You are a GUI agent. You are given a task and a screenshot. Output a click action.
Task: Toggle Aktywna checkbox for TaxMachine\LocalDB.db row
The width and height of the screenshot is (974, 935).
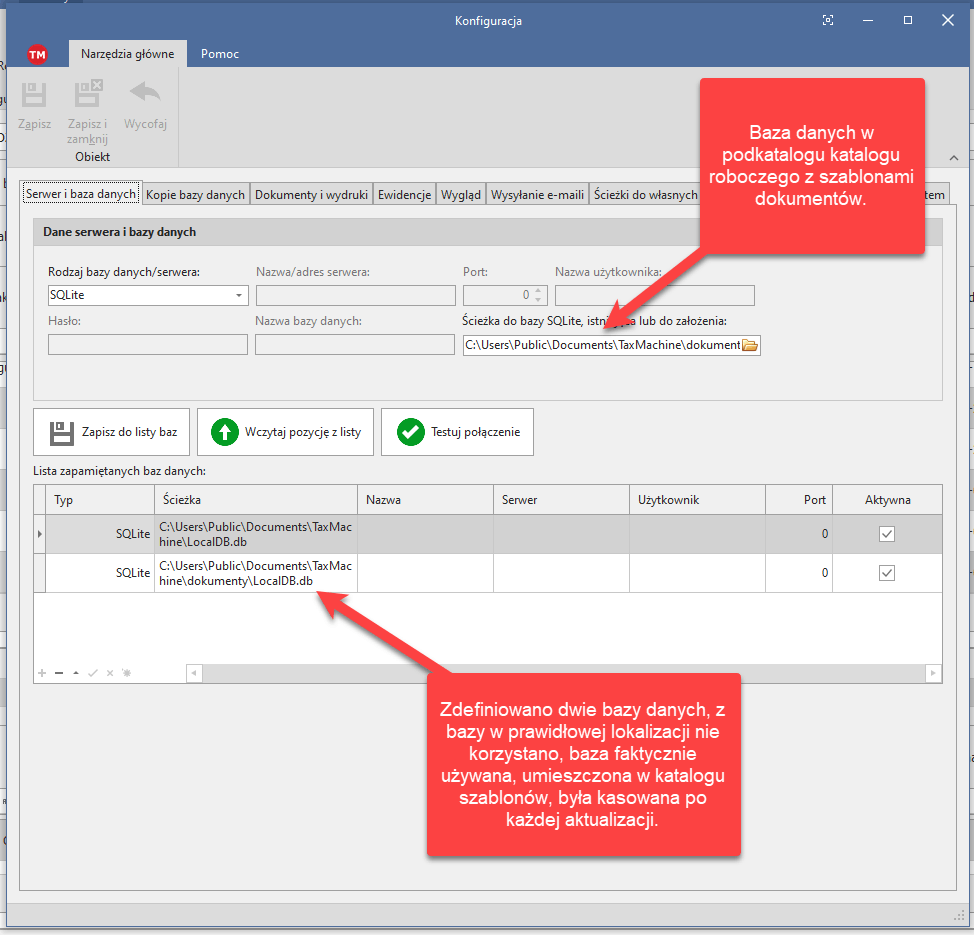point(886,534)
